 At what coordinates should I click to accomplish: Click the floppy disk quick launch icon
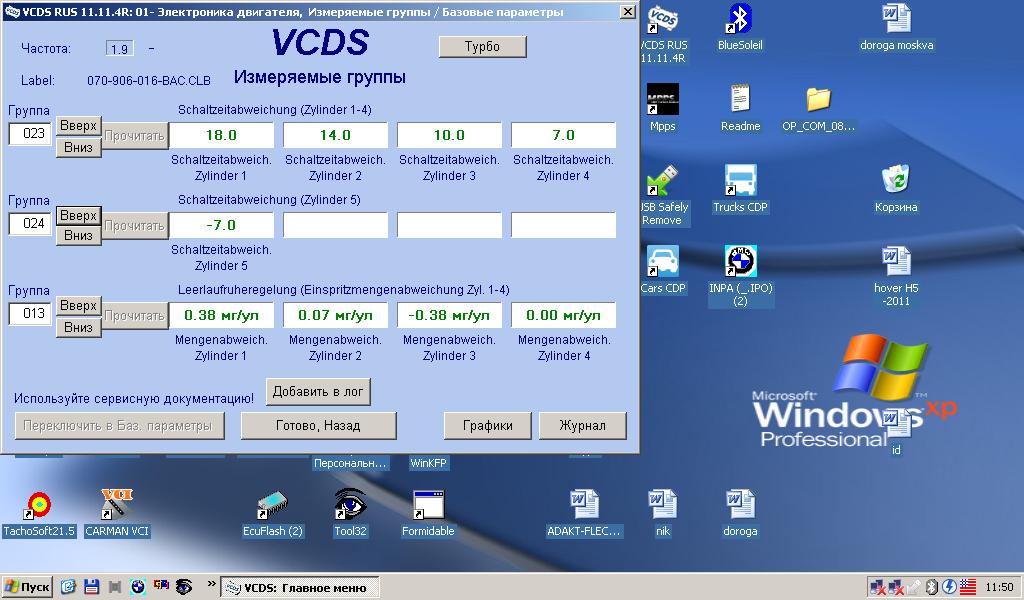click(91, 587)
